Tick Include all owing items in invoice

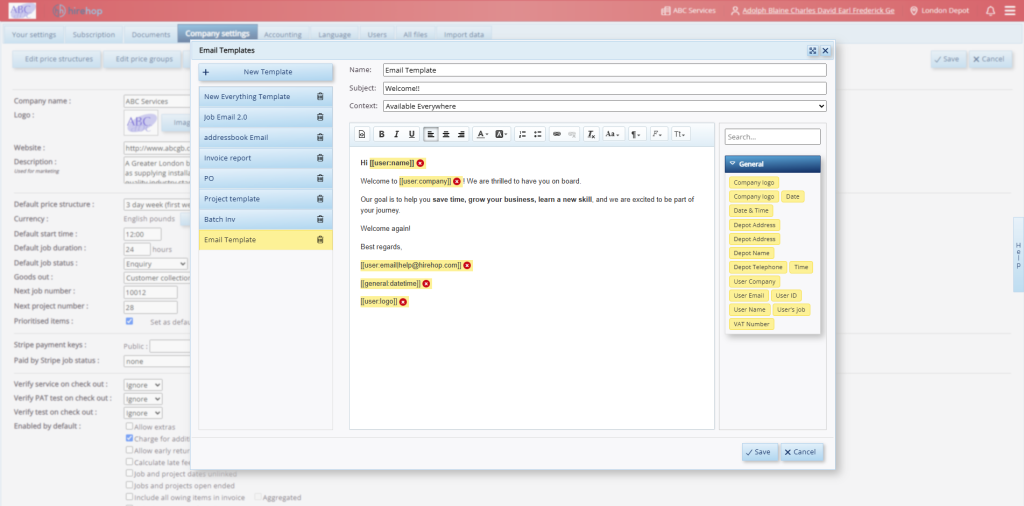(129, 497)
